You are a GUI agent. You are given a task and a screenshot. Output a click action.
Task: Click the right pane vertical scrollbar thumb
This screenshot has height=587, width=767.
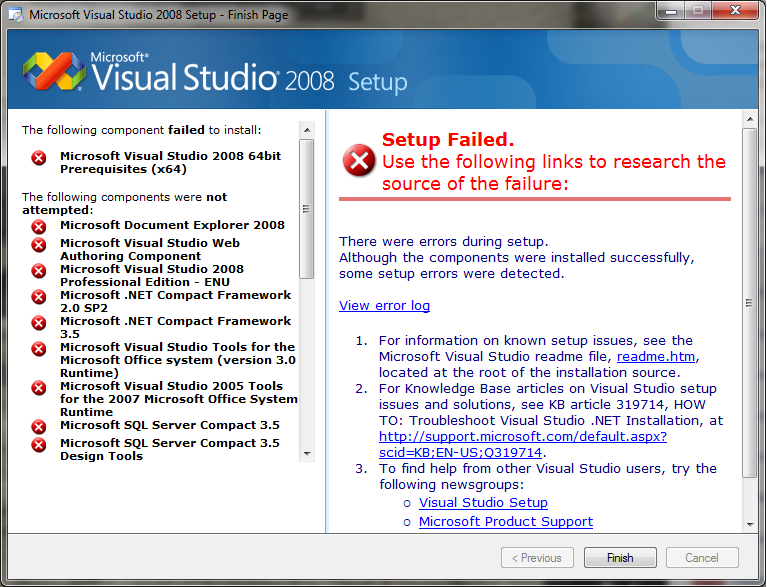749,302
